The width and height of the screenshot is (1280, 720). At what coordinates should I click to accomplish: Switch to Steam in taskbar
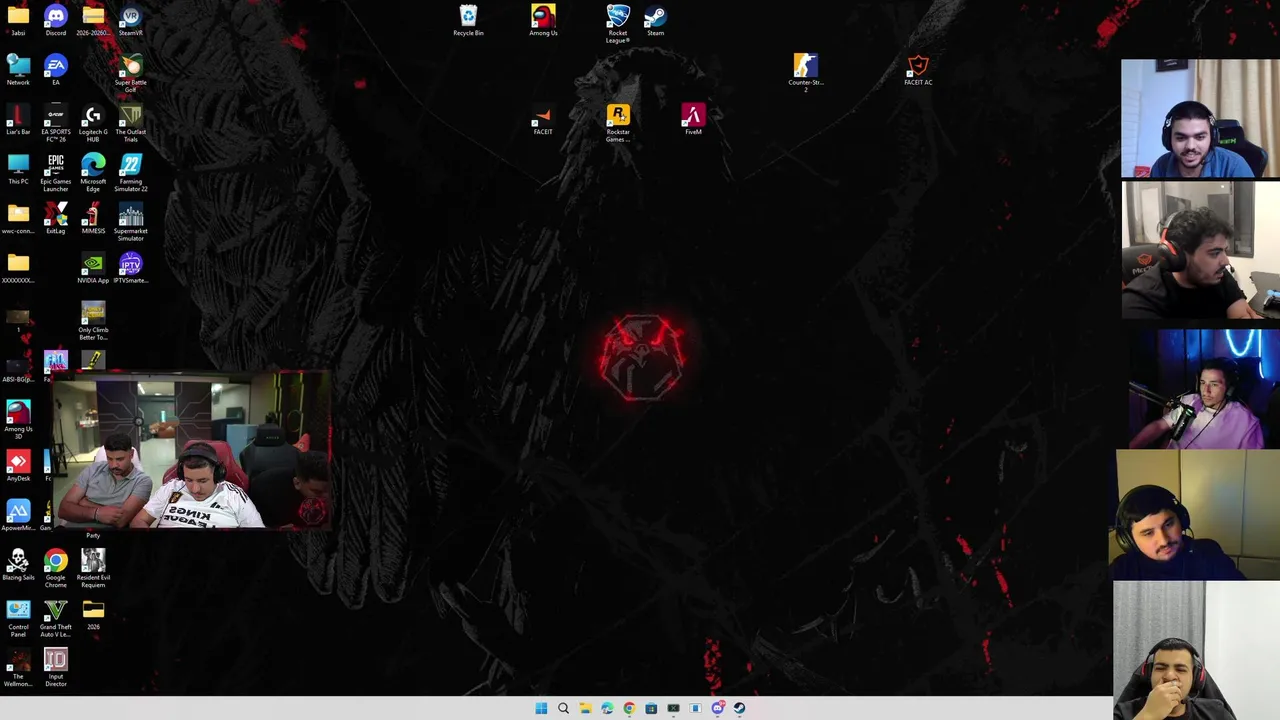[x=740, y=708]
